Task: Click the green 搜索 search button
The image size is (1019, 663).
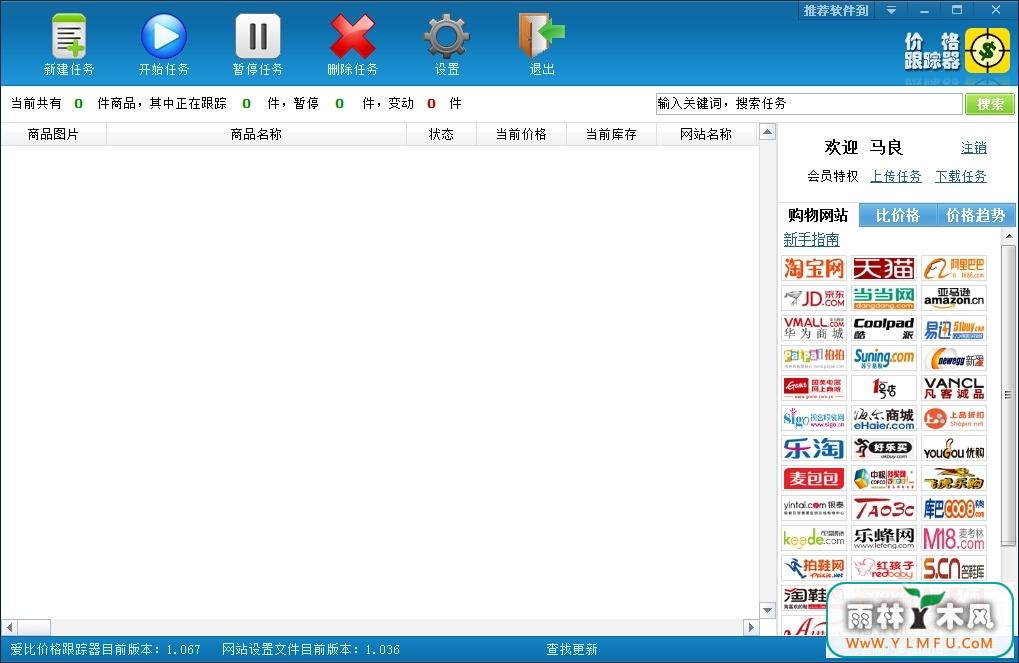Action: point(990,104)
